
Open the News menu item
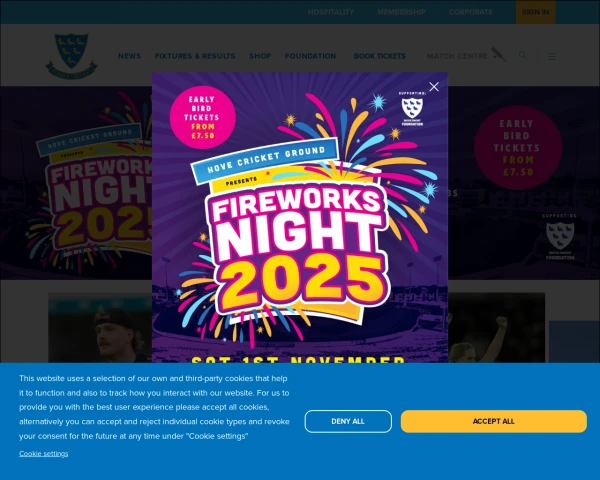point(129,56)
